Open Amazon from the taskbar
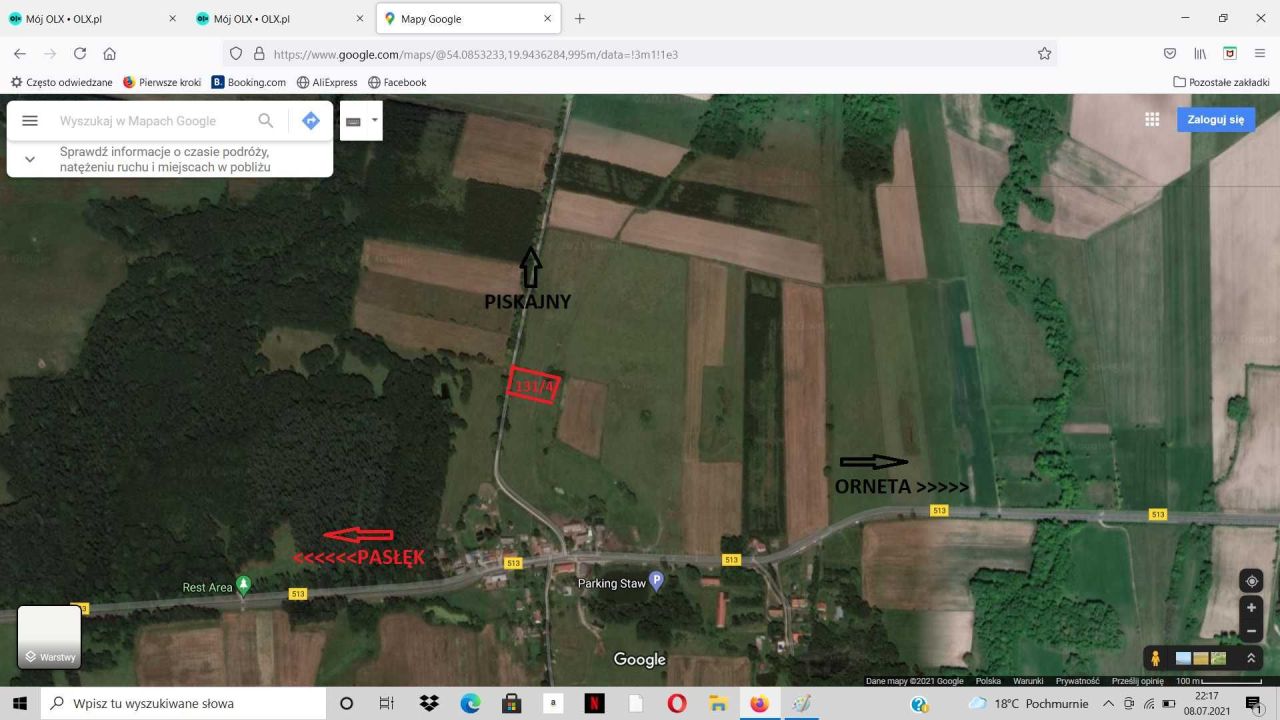The height and width of the screenshot is (720, 1280). [553, 703]
